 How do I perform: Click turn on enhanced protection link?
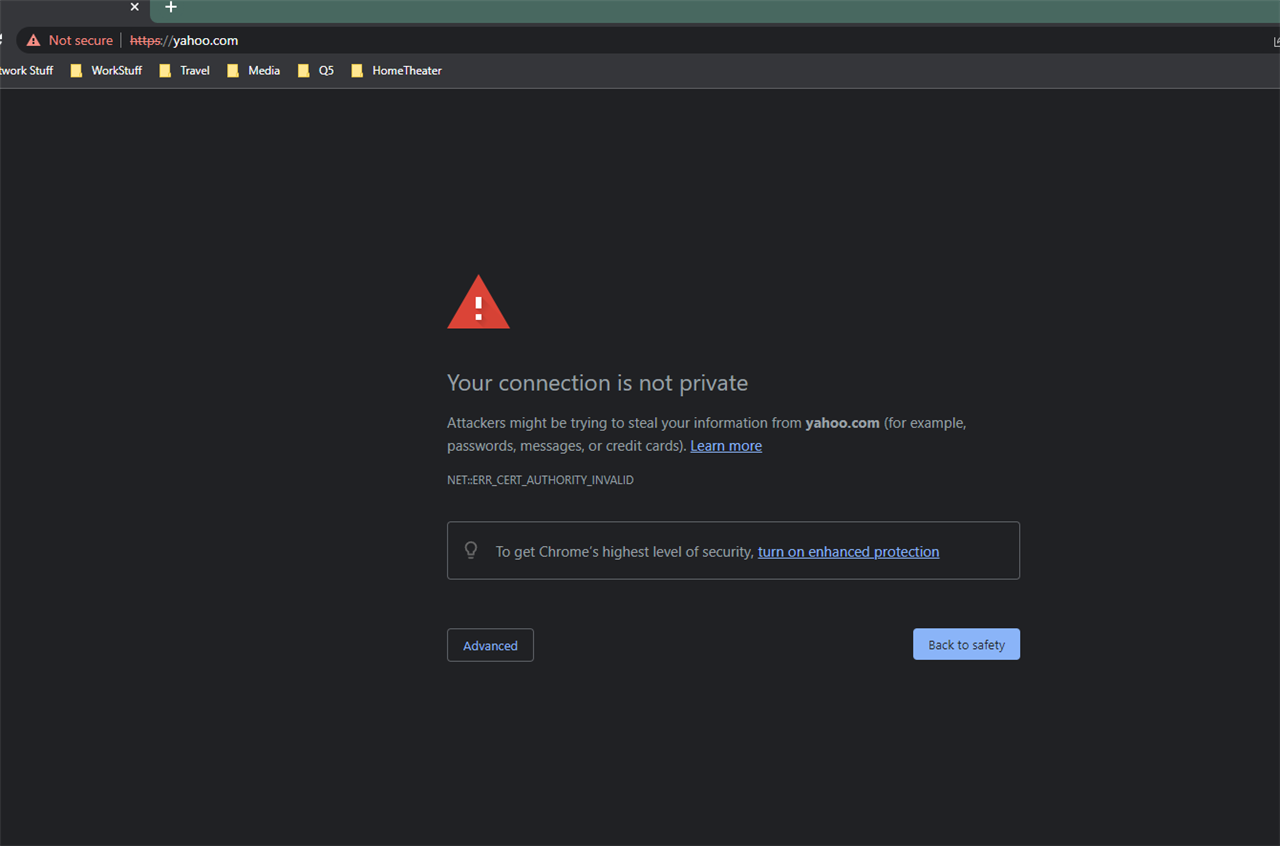(848, 551)
